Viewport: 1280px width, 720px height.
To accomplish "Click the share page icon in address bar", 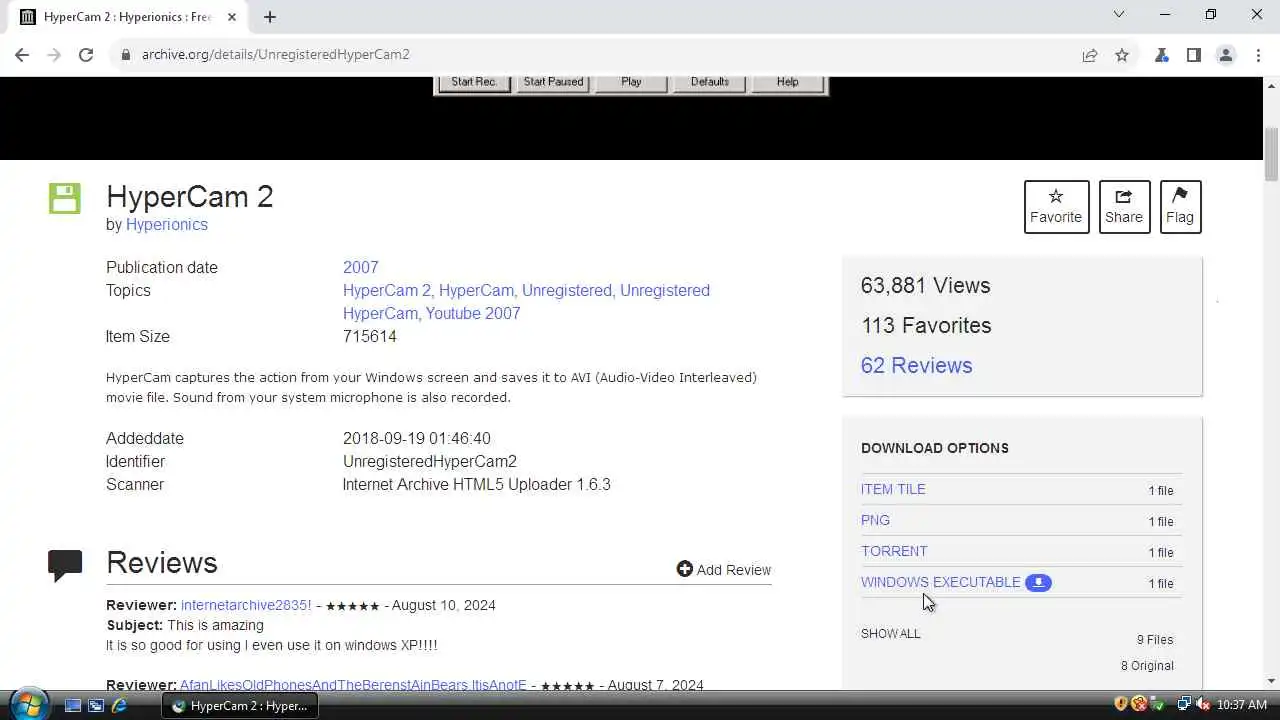I will (x=1090, y=55).
